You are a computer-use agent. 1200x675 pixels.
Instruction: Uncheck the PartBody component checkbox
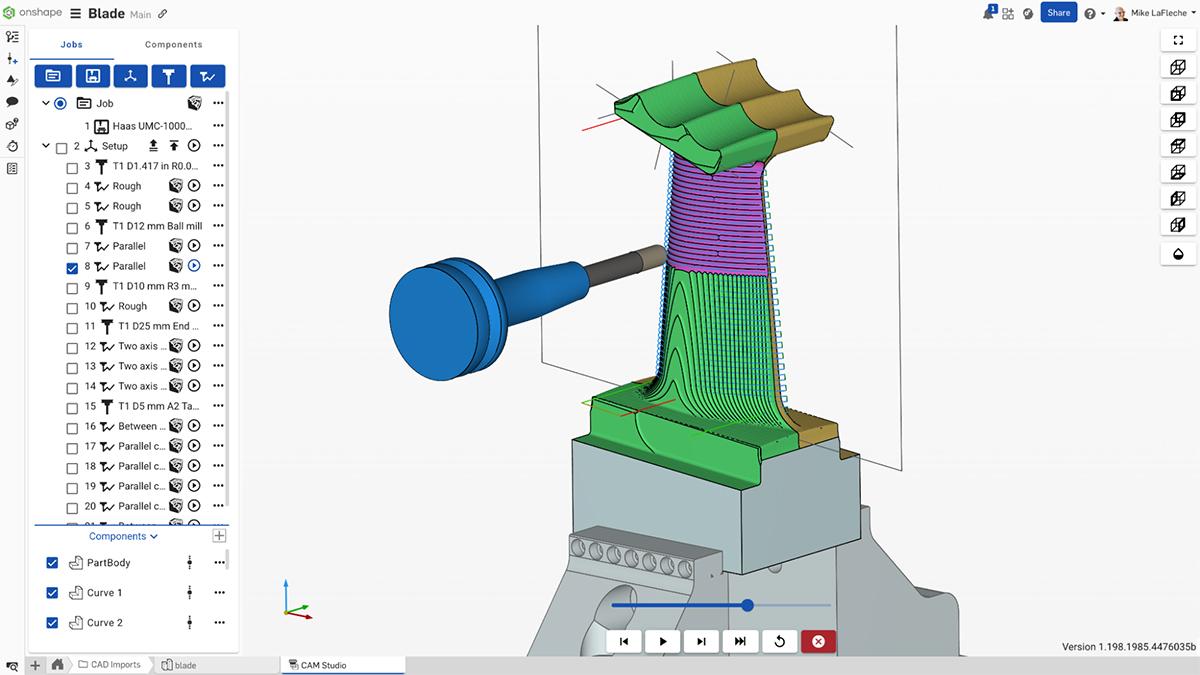tap(53, 563)
